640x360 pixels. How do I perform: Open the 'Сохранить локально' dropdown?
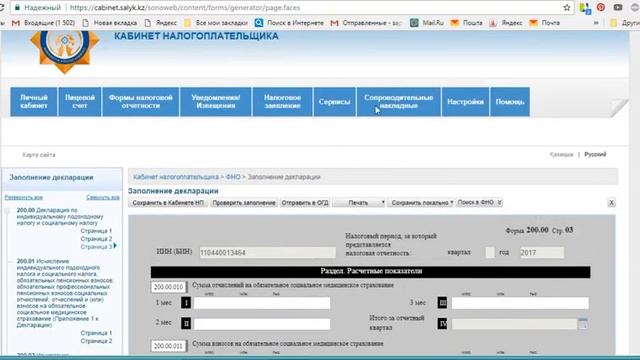click(421, 202)
